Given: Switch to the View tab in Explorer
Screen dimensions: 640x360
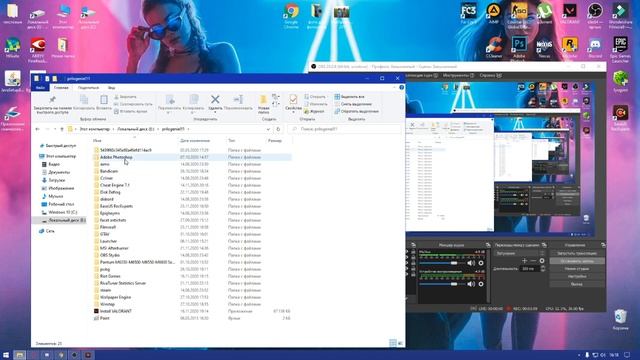Looking at the screenshot, I should 111,87.
